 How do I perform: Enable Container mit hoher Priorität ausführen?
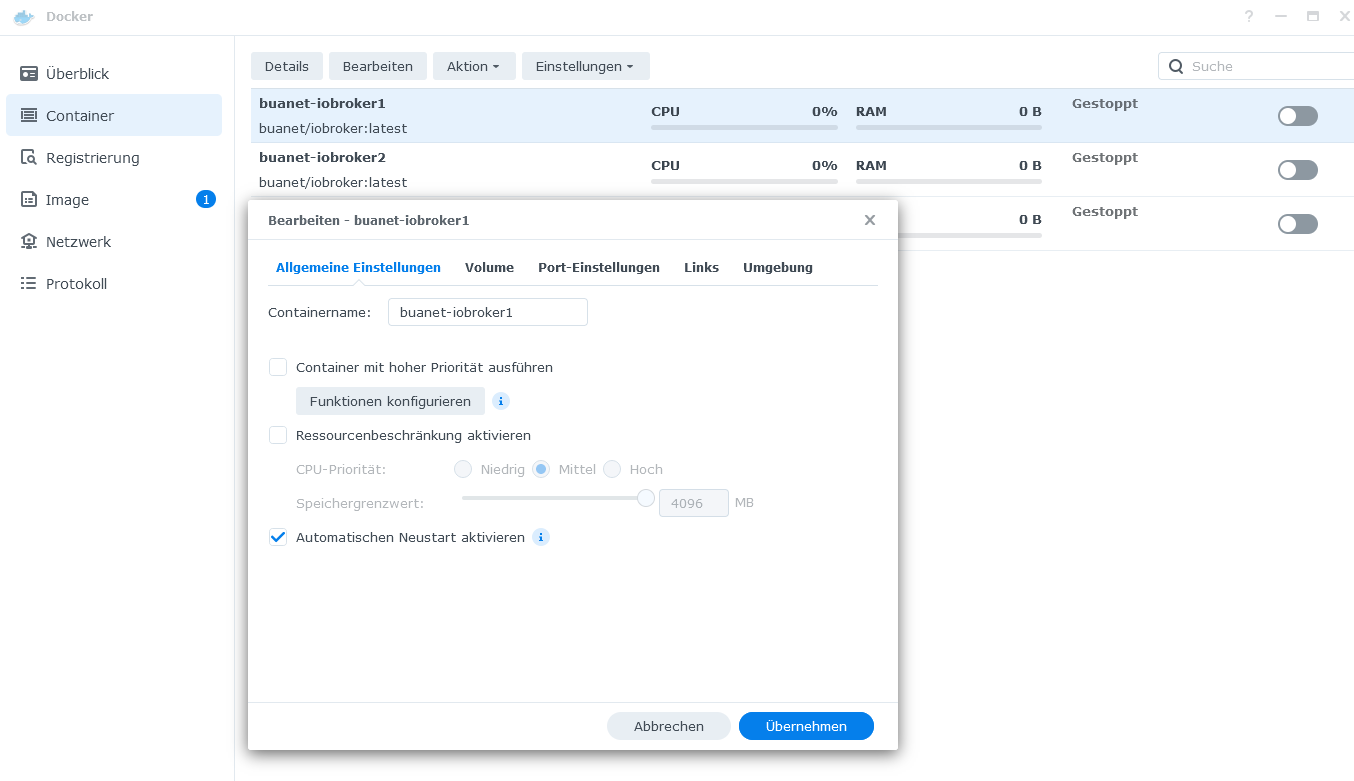pyautogui.click(x=278, y=367)
